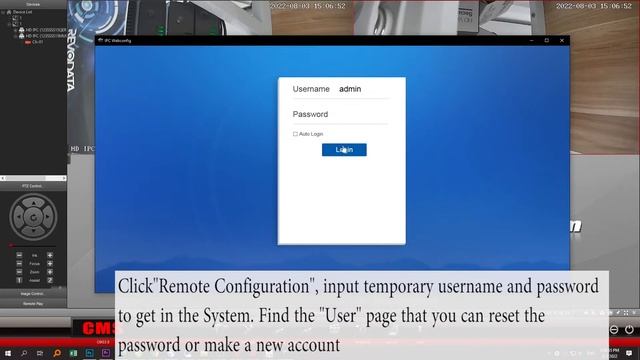640x360 pixels.
Task: Expand the Device List root node
Action: coord(3,12)
